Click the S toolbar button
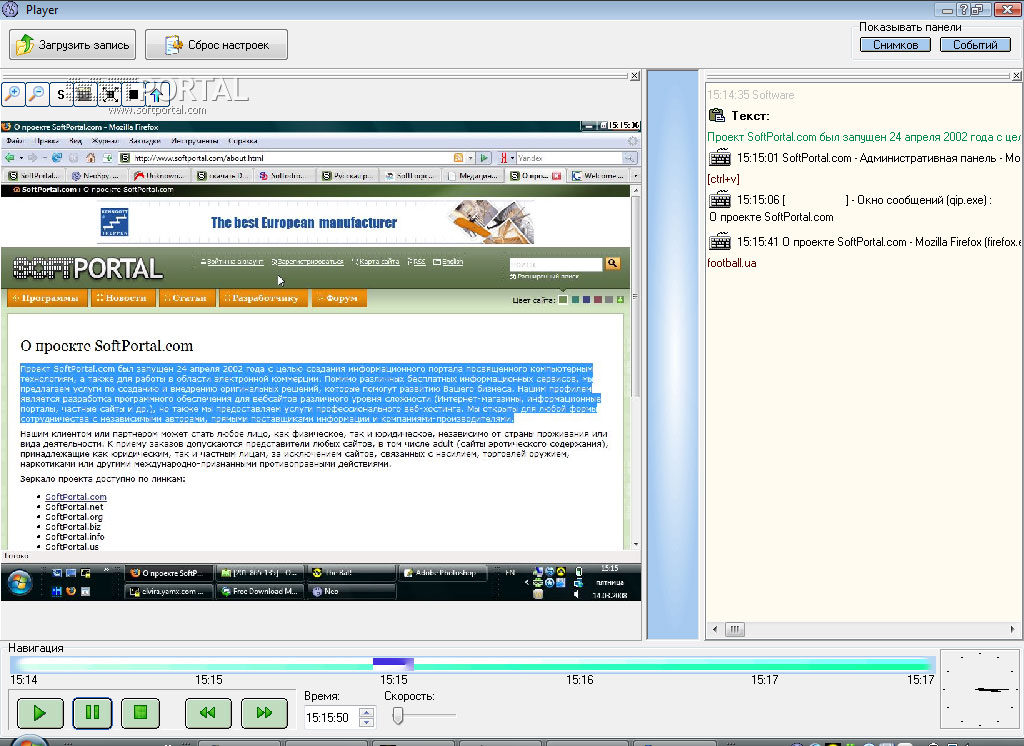This screenshot has width=1024, height=746. (61, 94)
